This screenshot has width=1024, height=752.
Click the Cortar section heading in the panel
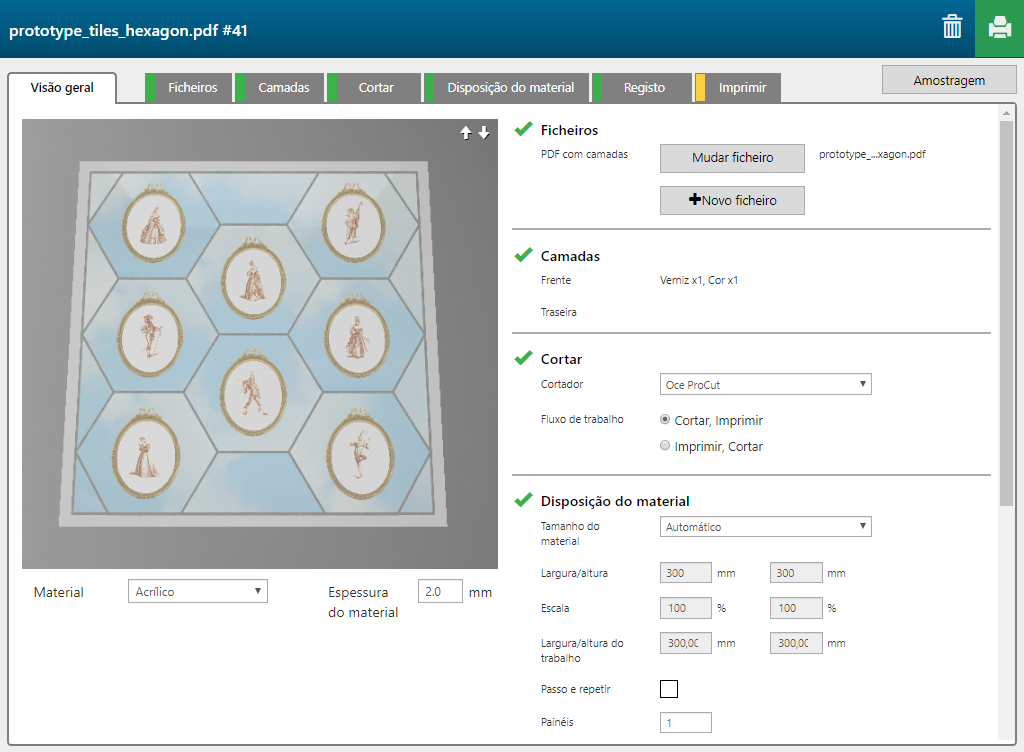[561, 359]
